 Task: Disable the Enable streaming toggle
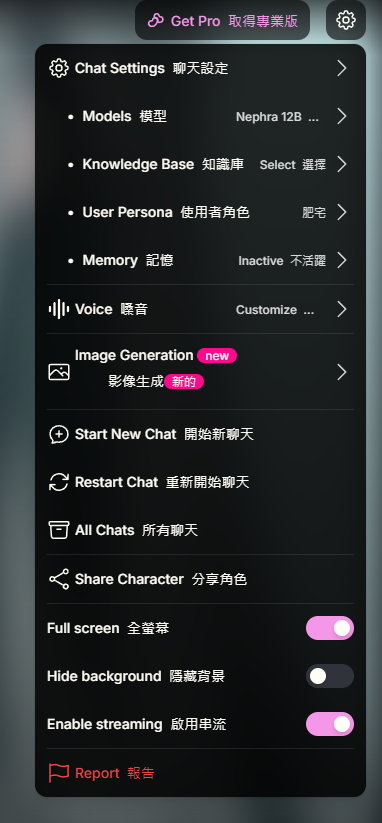[x=330, y=724]
